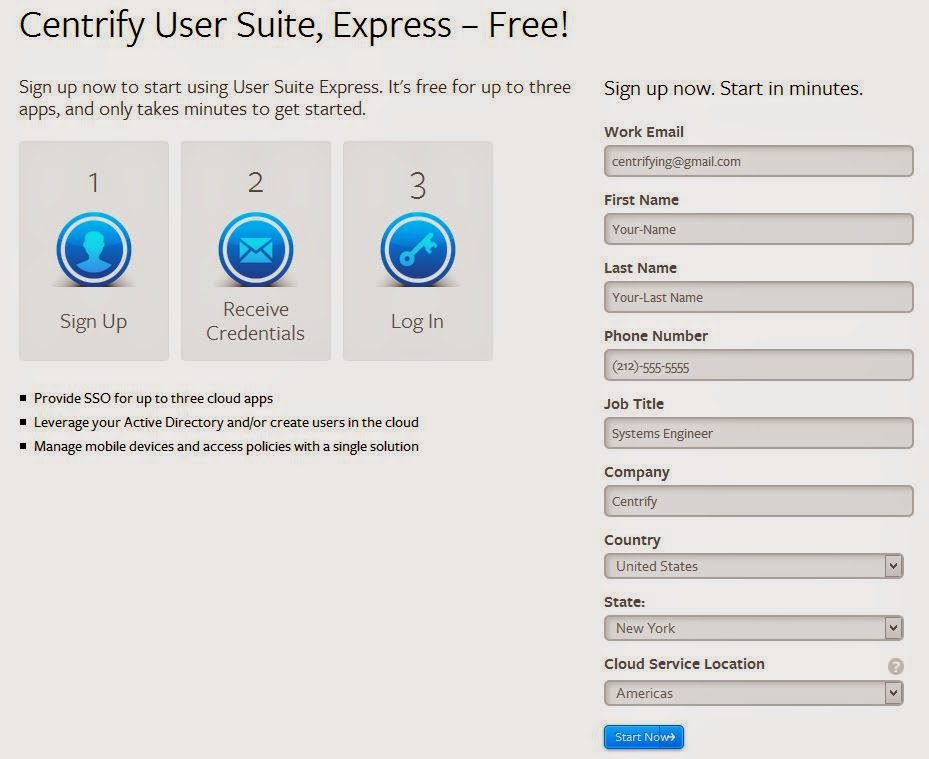Select the Work Email input field
This screenshot has height=759, width=929.
click(x=758, y=161)
